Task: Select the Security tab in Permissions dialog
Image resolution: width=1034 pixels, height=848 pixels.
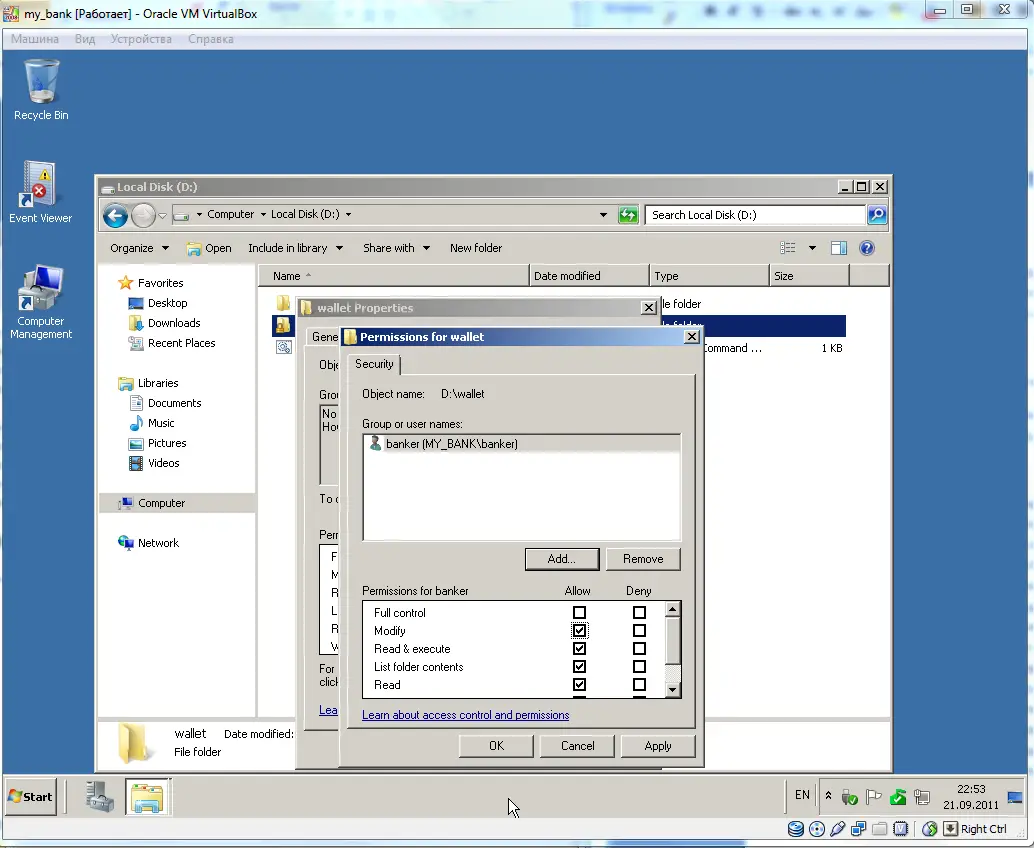Action: click(374, 364)
